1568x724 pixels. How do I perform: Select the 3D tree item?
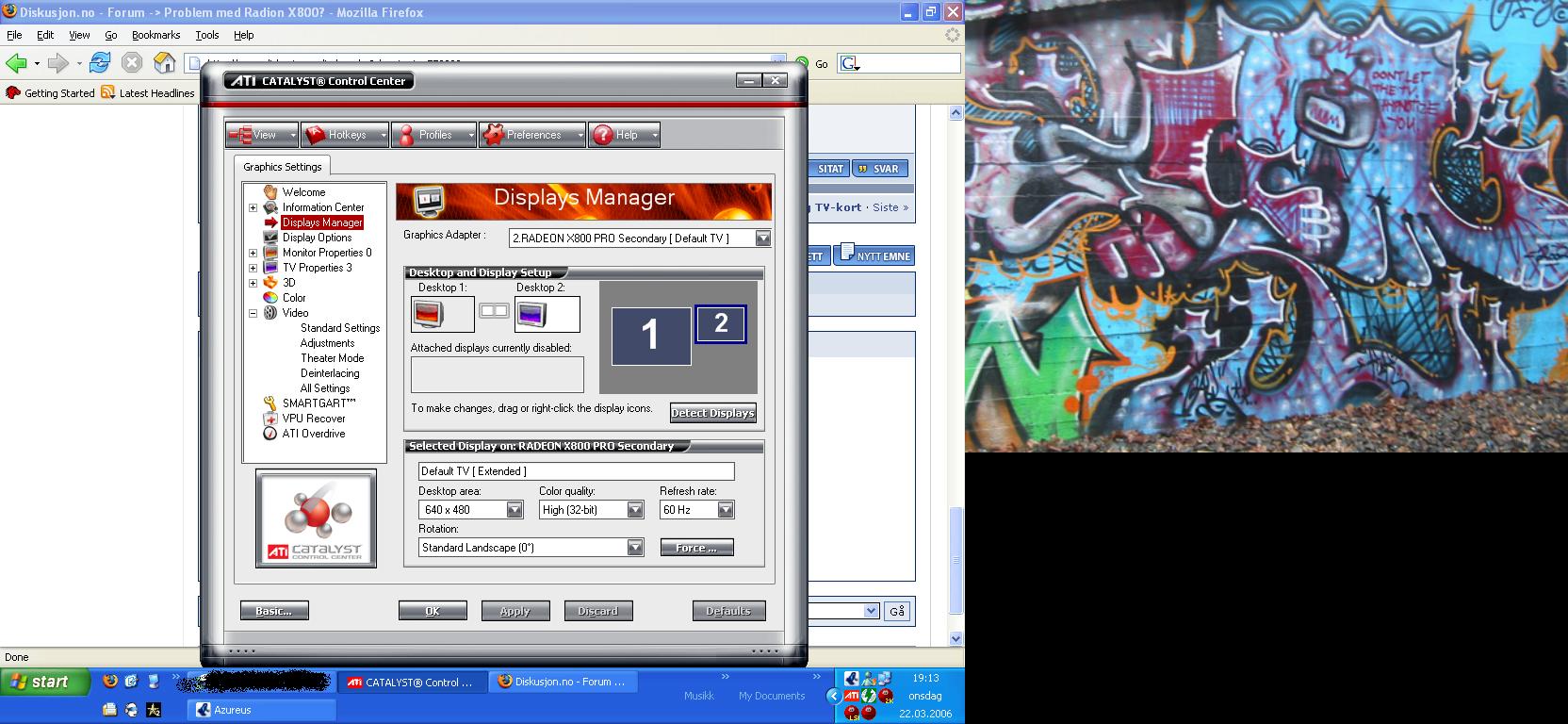tap(288, 283)
